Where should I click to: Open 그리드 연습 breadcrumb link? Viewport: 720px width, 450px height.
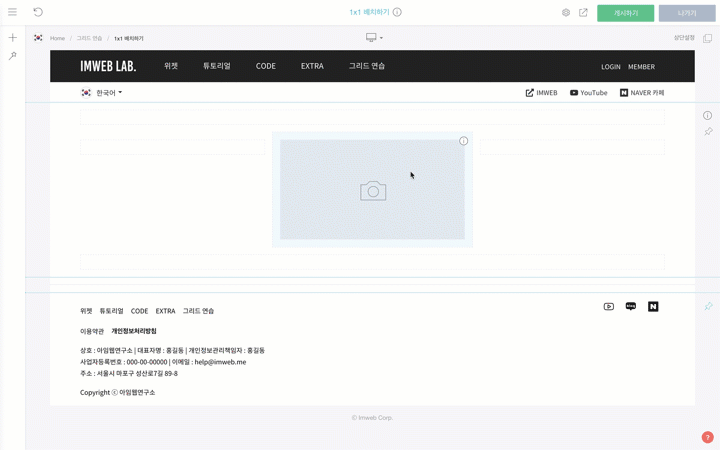(89, 38)
